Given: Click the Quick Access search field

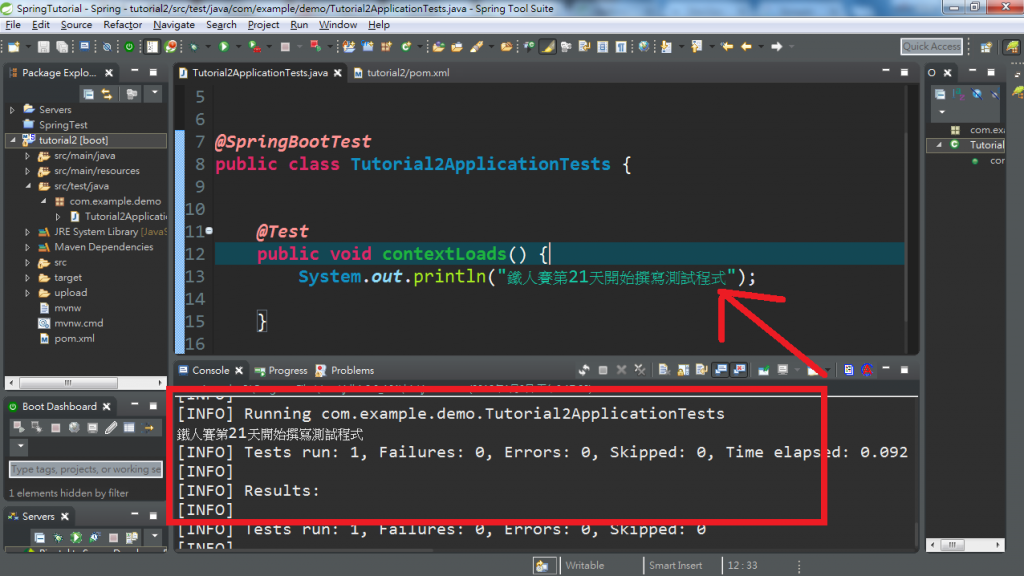Looking at the screenshot, I should click(931, 46).
